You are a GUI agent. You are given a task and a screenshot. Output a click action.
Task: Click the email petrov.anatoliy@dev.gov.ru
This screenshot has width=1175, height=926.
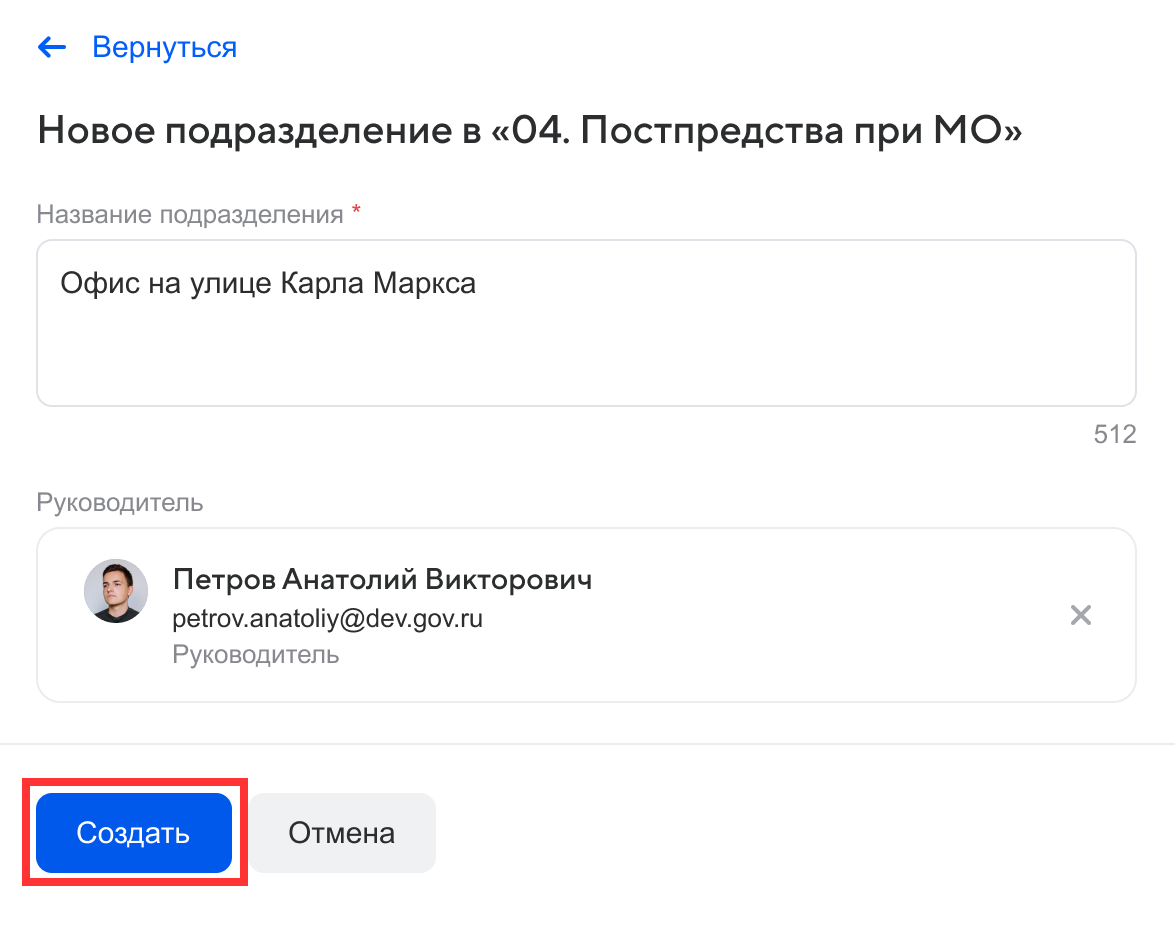[x=327, y=619]
